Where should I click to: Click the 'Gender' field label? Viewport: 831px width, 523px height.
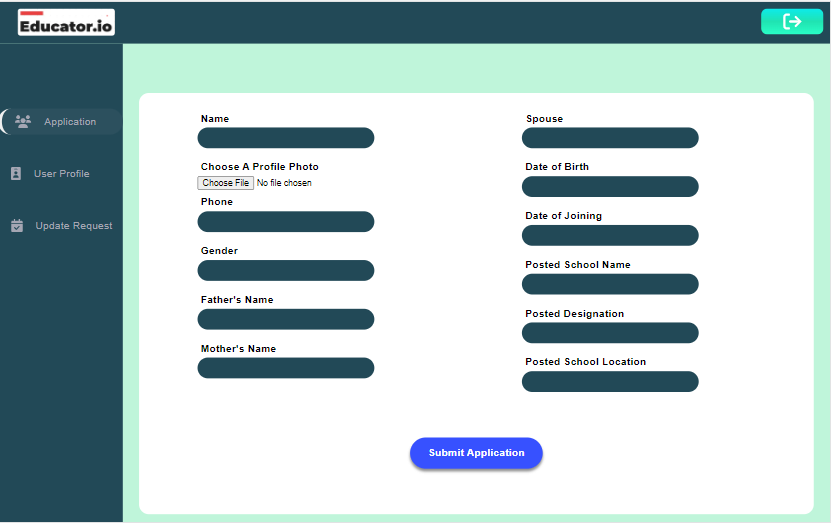219,251
